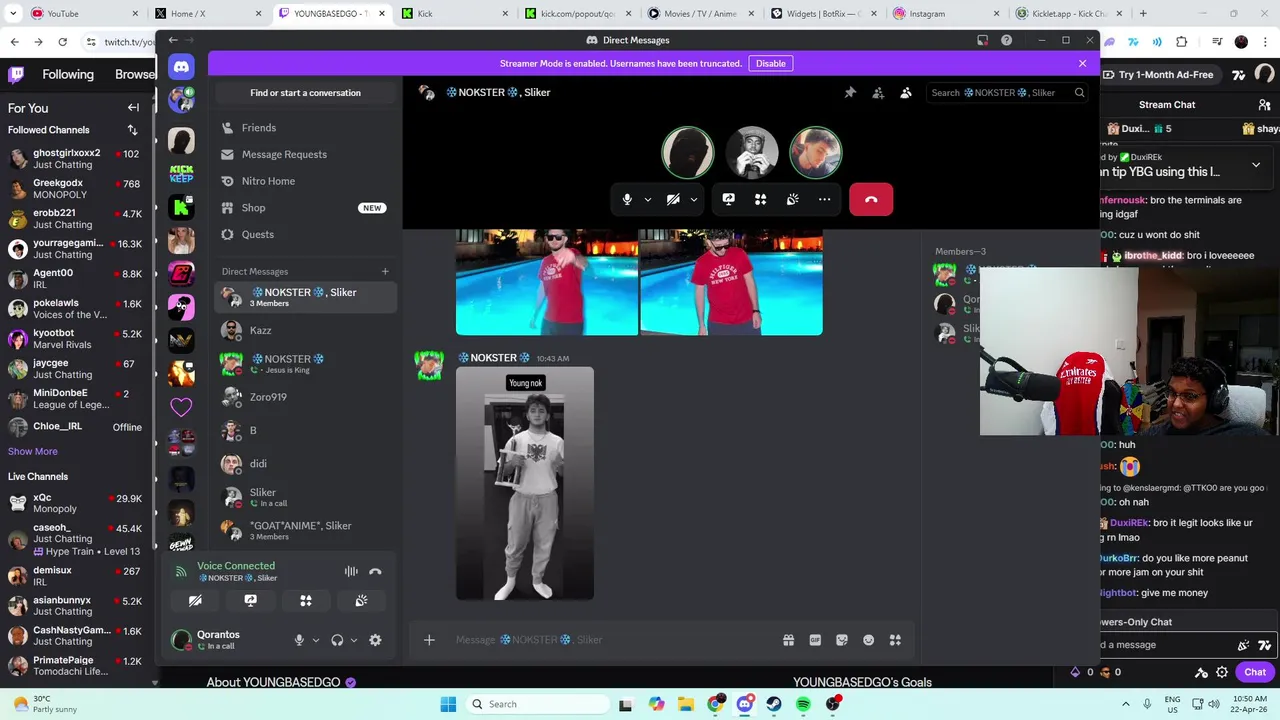1280x720 pixels.
Task: Show More followed channels on Twitch
Action: tap(33, 451)
